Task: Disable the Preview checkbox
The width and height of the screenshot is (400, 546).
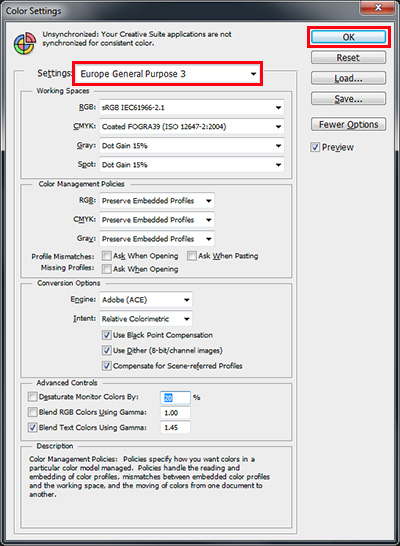Action: [x=315, y=147]
